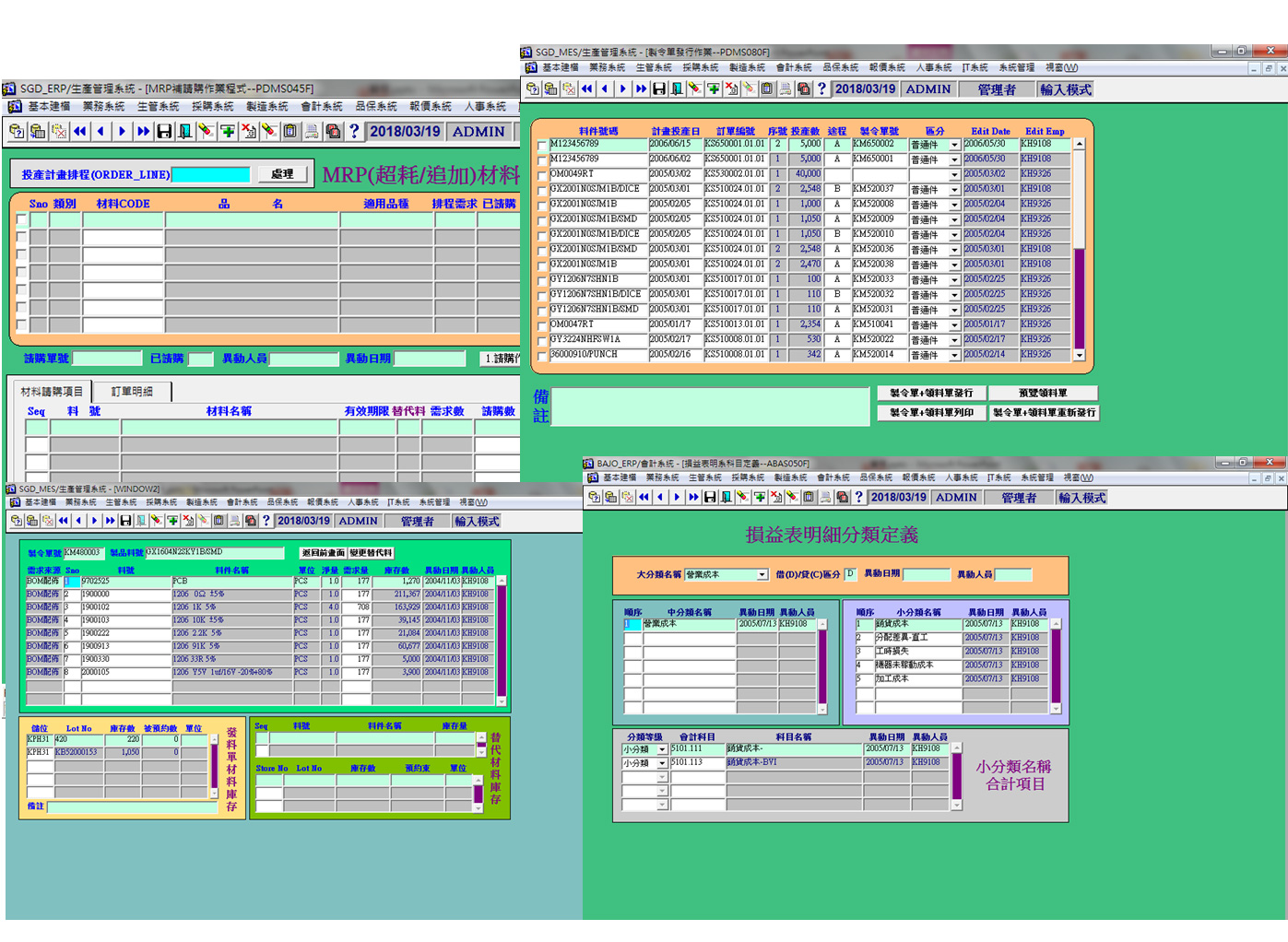Open 區分 dropdown for row KM510041
This screenshot has height=942, width=1288.
click(954, 325)
